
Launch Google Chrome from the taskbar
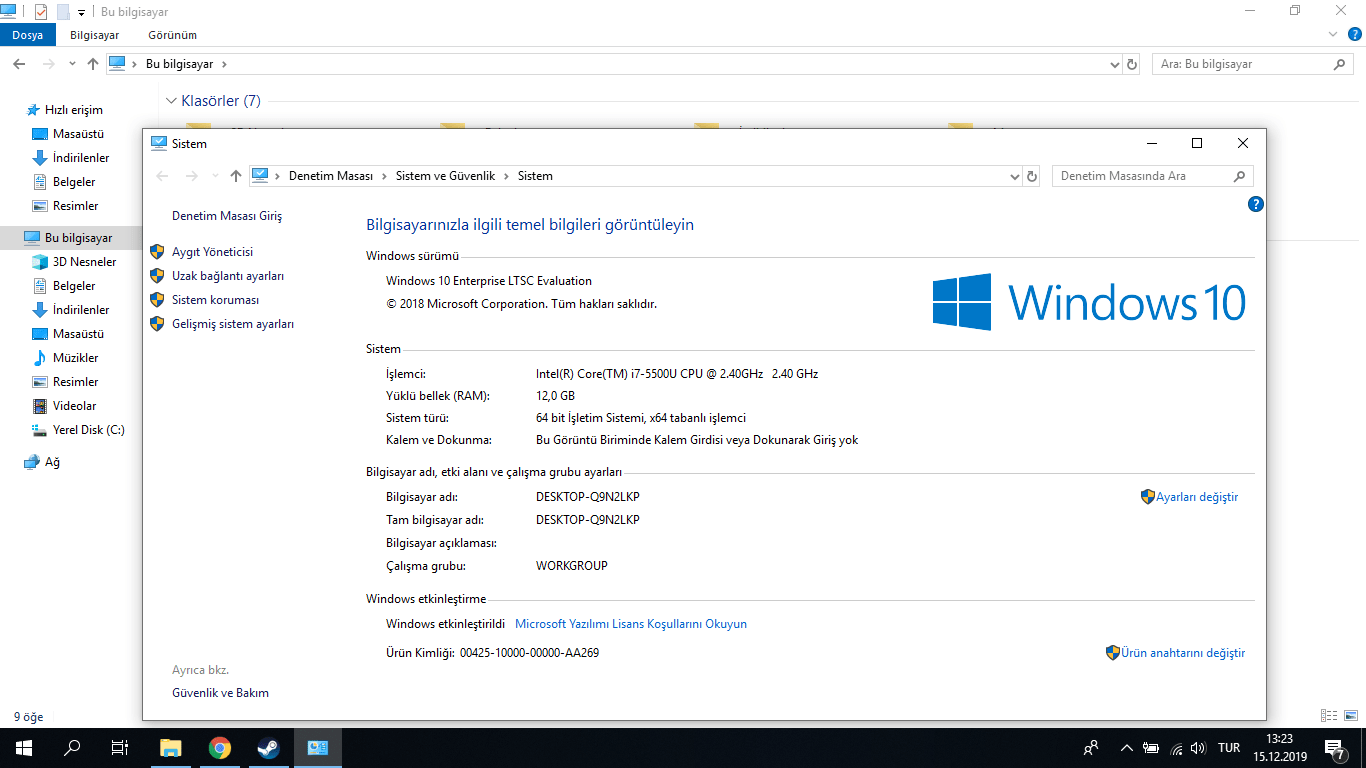pyautogui.click(x=220, y=748)
